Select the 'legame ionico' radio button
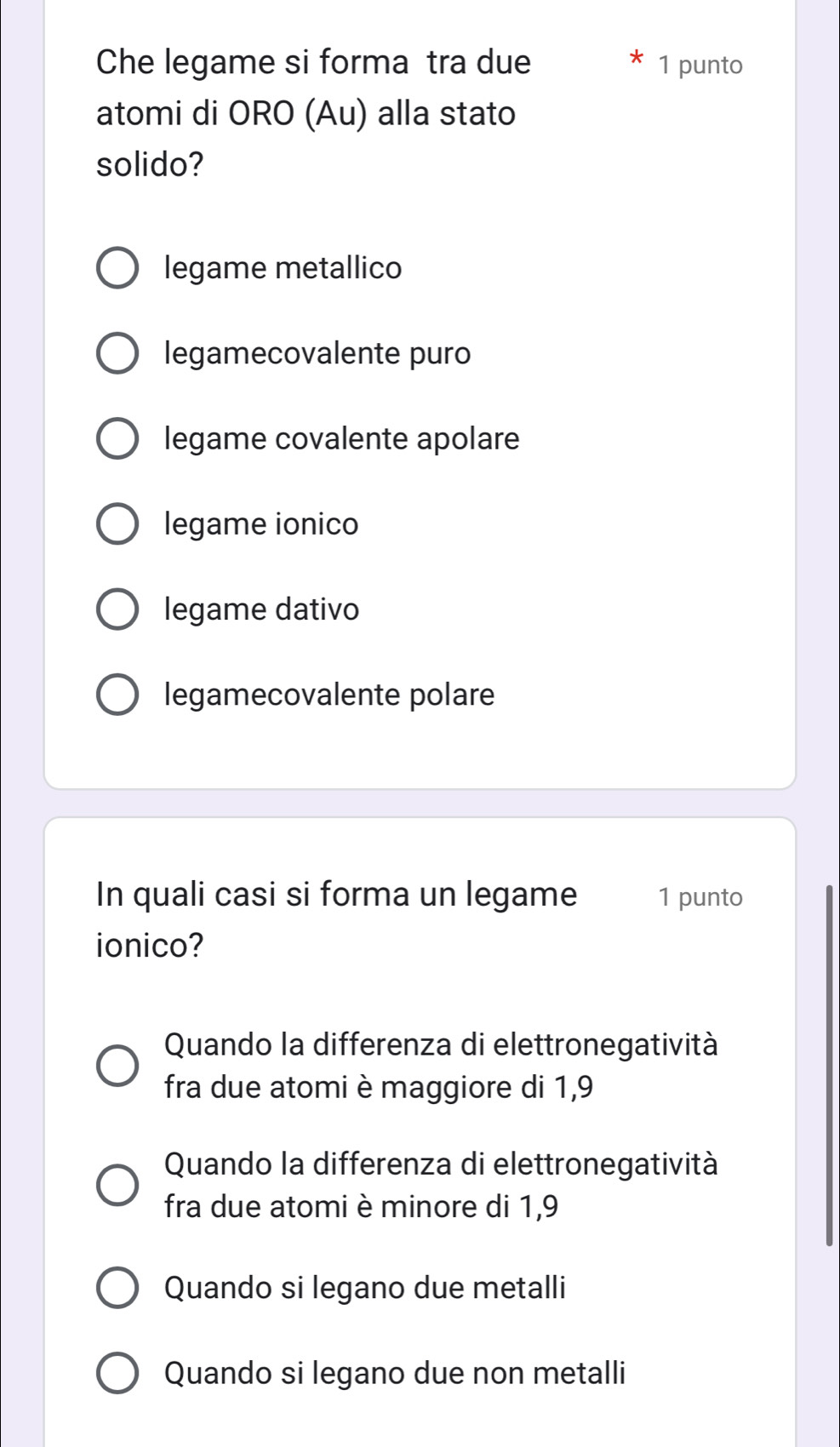This screenshot has width=840, height=1447. tap(117, 524)
